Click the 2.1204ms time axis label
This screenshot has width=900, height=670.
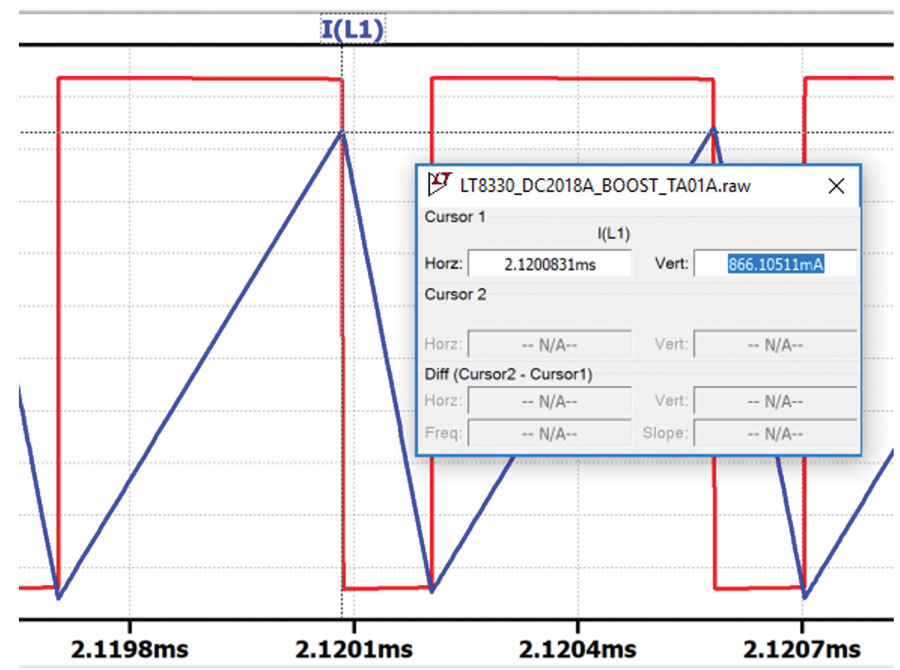tap(578, 650)
